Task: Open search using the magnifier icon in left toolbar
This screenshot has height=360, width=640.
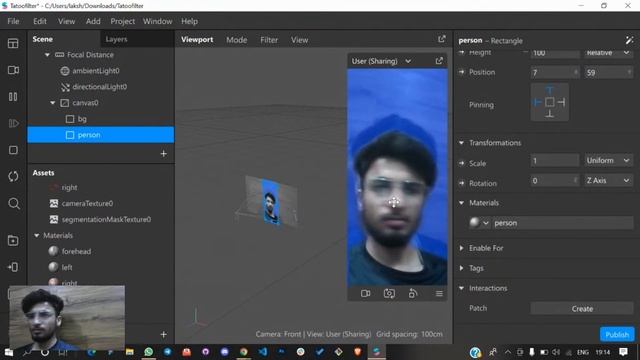Action: click(13, 203)
